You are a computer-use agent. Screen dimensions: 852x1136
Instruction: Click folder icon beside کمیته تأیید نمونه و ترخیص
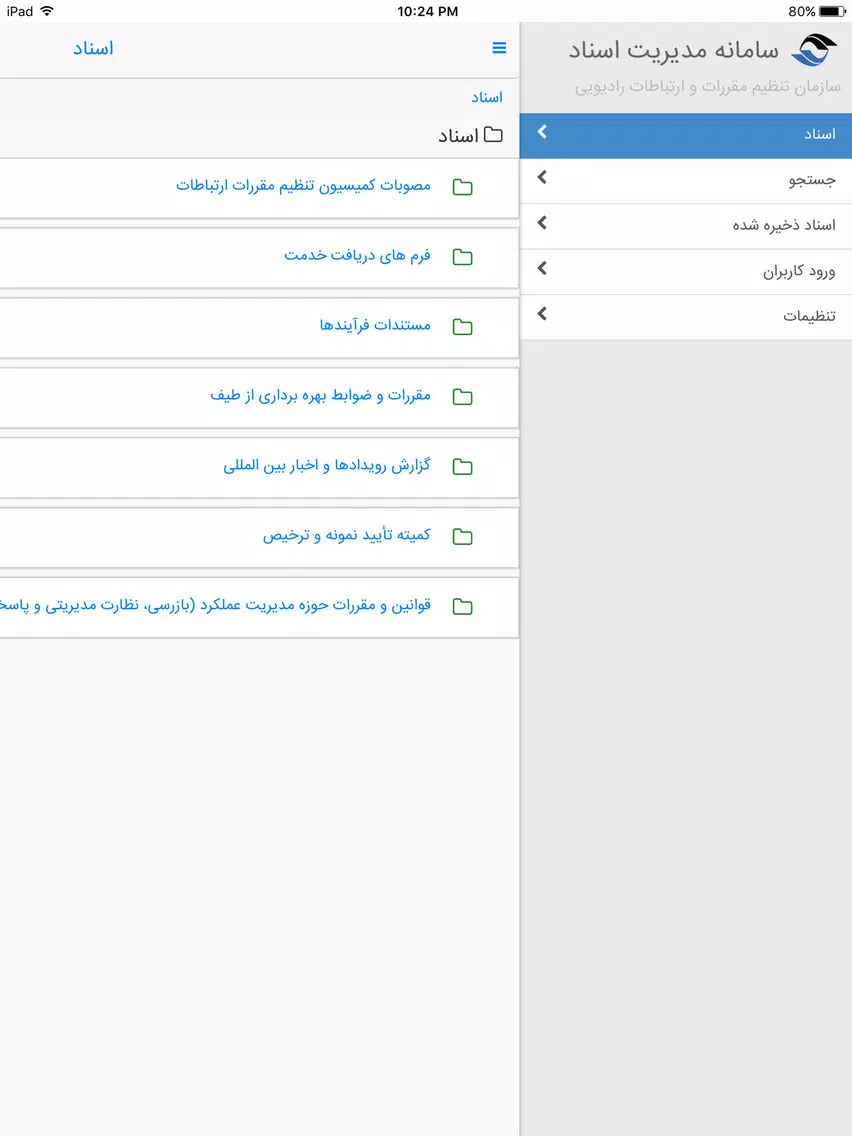pos(462,536)
